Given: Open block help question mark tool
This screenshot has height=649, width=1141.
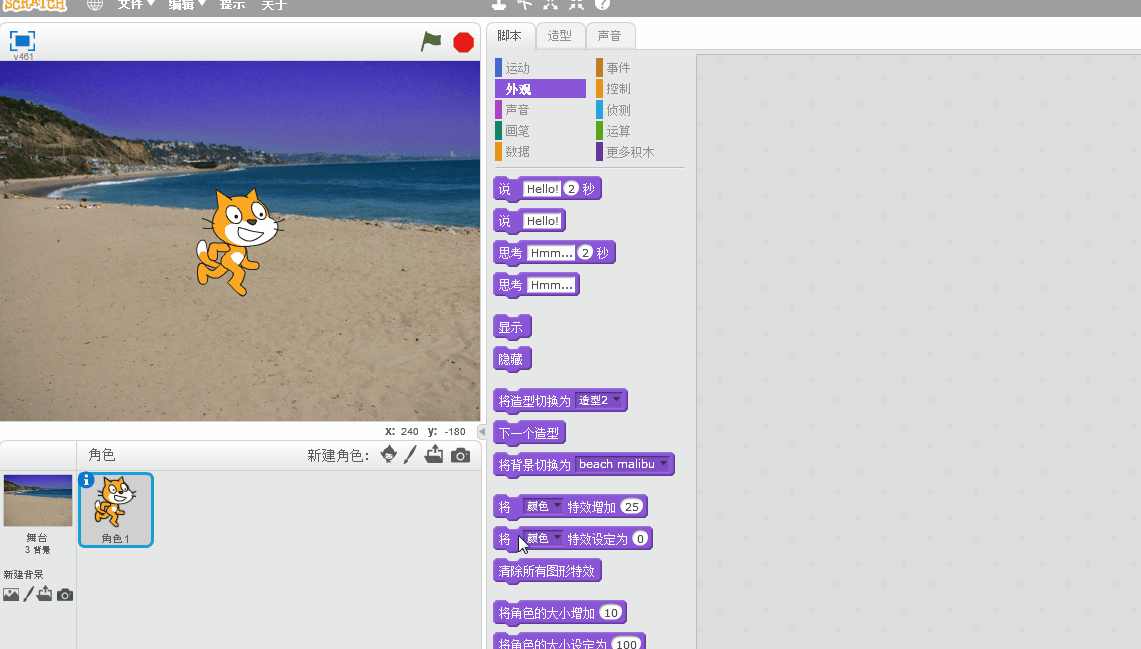Looking at the screenshot, I should click(x=603, y=4).
